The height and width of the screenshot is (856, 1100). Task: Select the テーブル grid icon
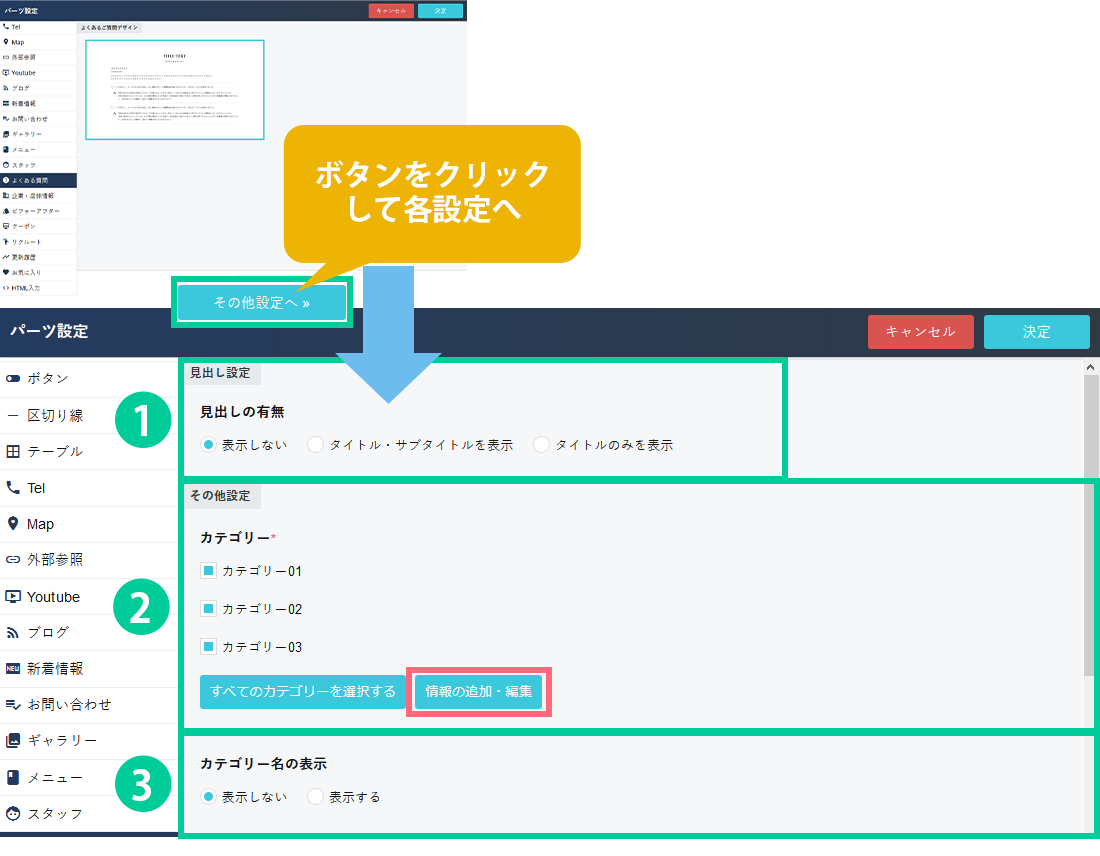(x=13, y=451)
